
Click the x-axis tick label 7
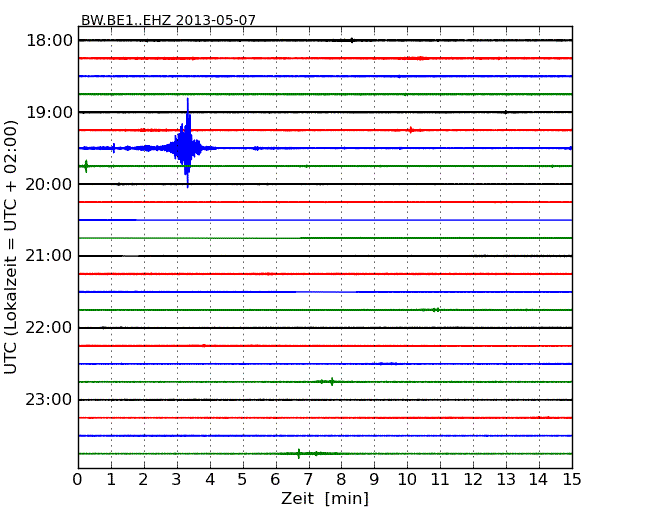(x=308, y=480)
